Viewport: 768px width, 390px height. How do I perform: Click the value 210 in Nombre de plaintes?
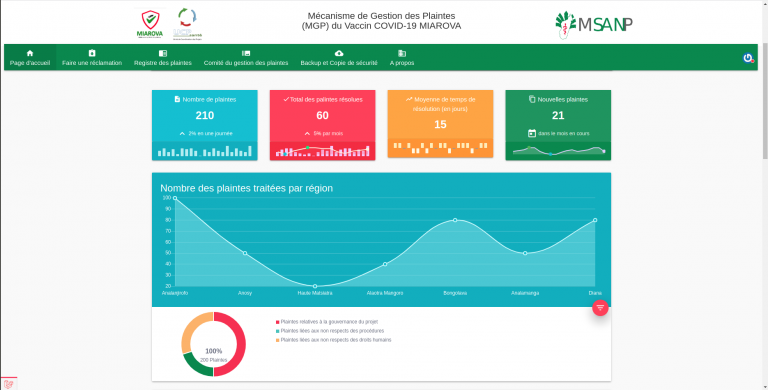point(205,116)
